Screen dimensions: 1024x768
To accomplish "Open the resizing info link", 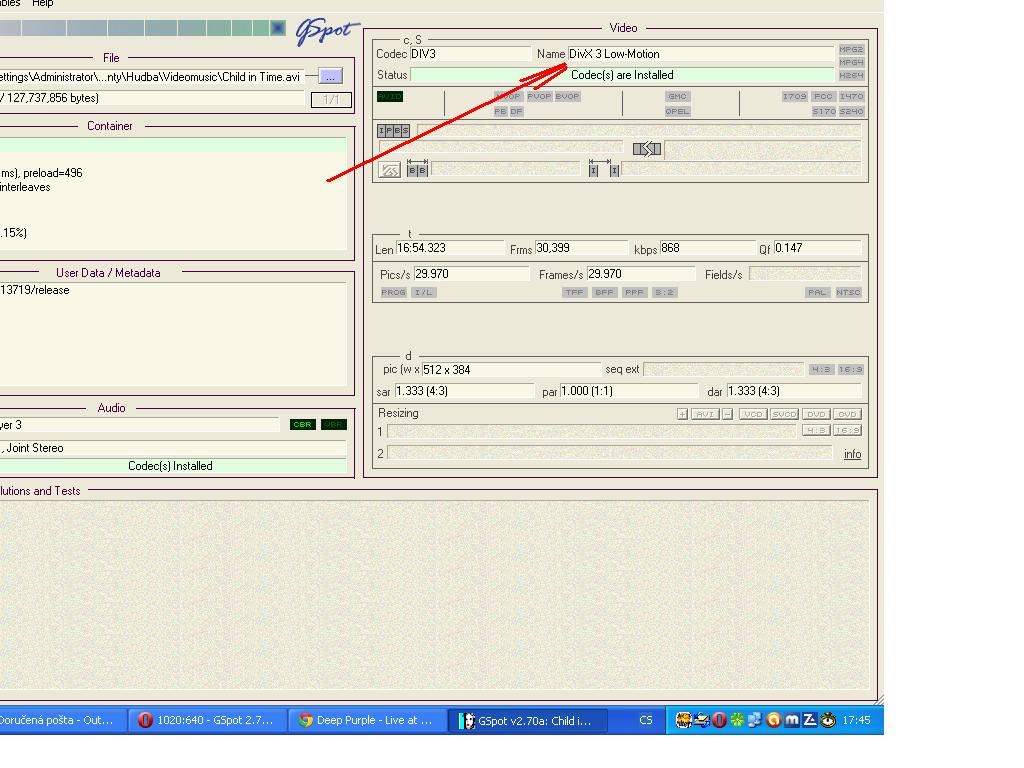I will pos(852,454).
